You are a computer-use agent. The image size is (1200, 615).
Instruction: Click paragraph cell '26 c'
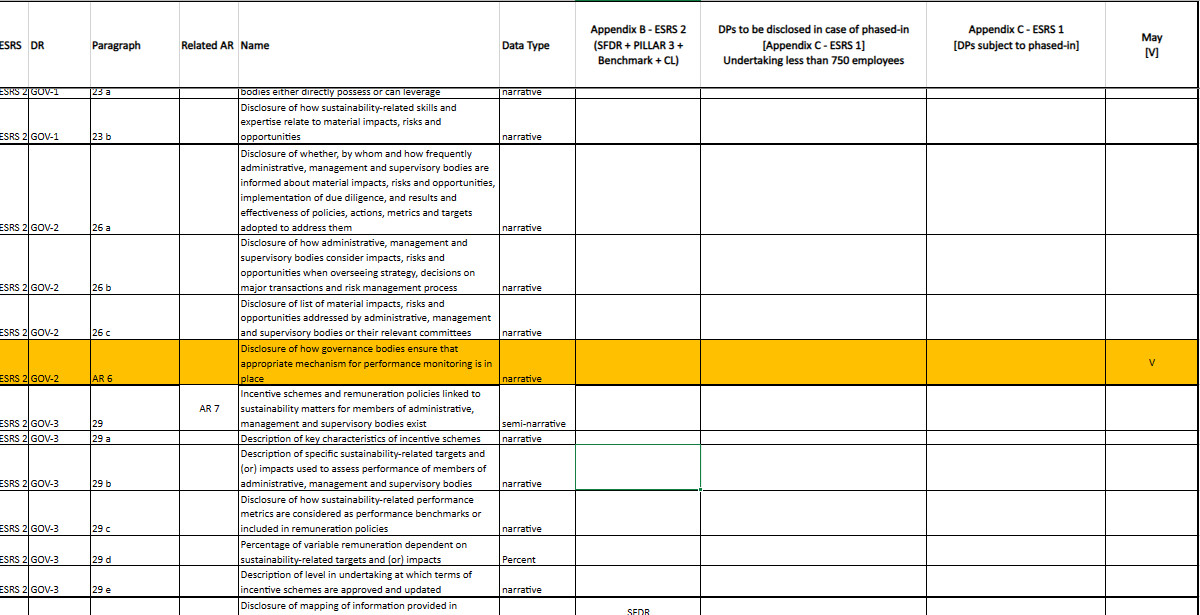133,317
